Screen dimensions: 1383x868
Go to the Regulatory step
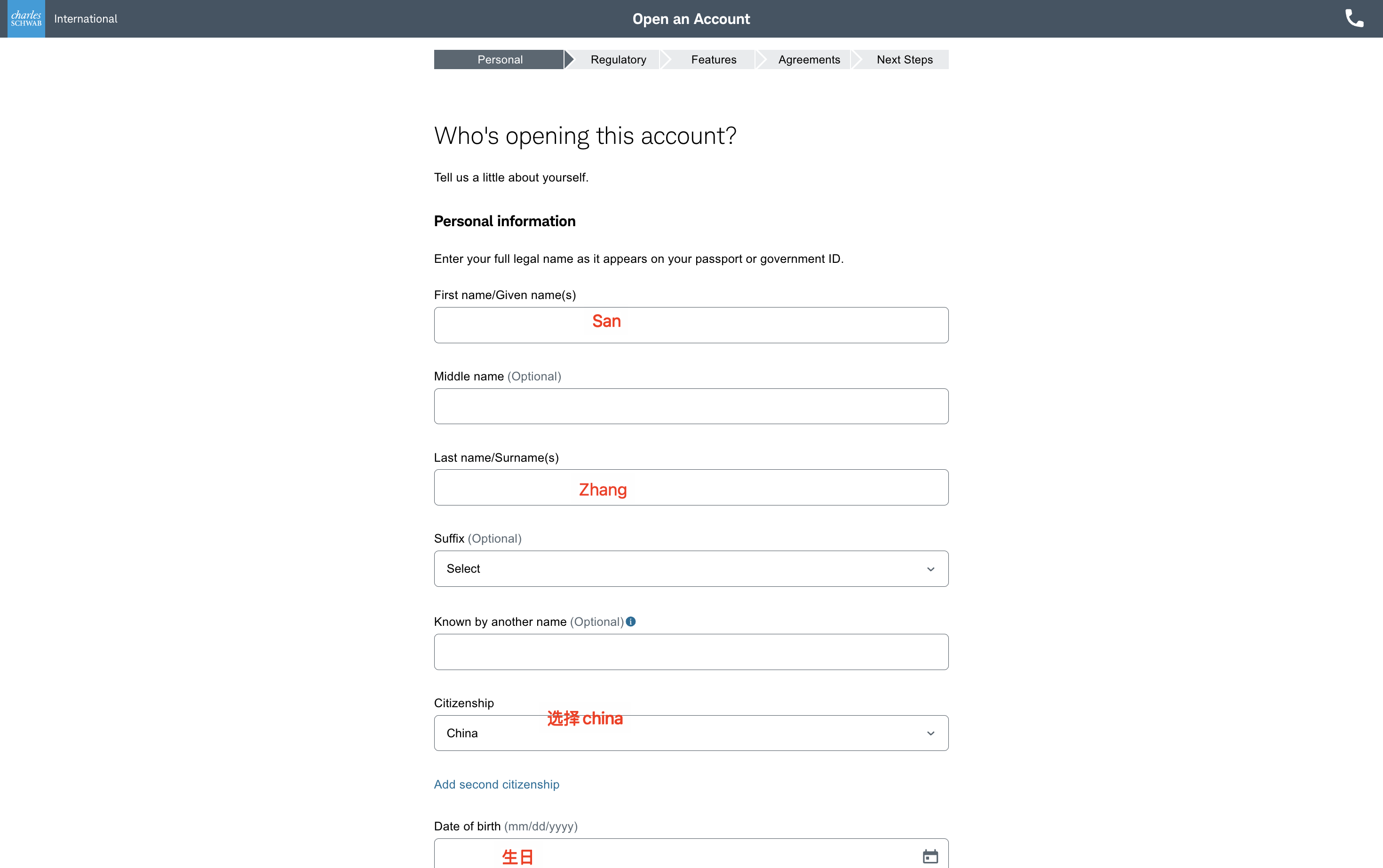click(618, 60)
